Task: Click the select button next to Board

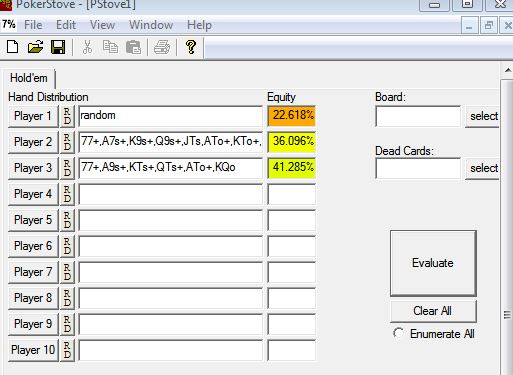Action: pyautogui.click(x=482, y=116)
